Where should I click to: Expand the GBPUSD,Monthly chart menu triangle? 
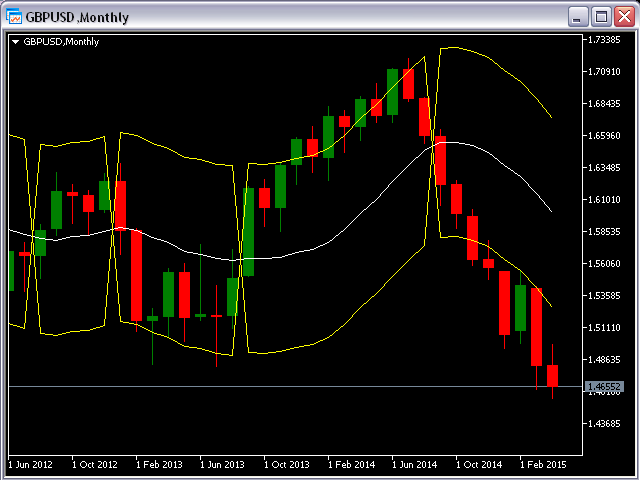pyautogui.click(x=16, y=42)
